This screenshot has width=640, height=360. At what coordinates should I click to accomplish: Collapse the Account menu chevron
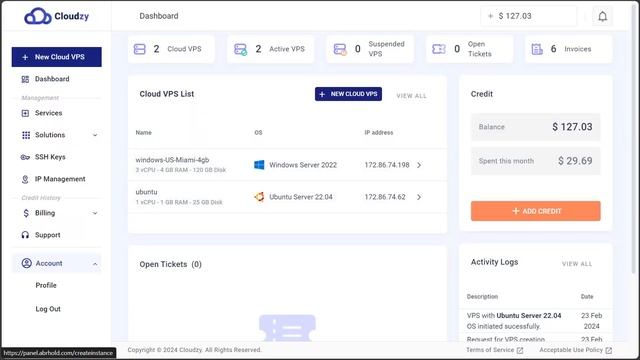[95, 264]
